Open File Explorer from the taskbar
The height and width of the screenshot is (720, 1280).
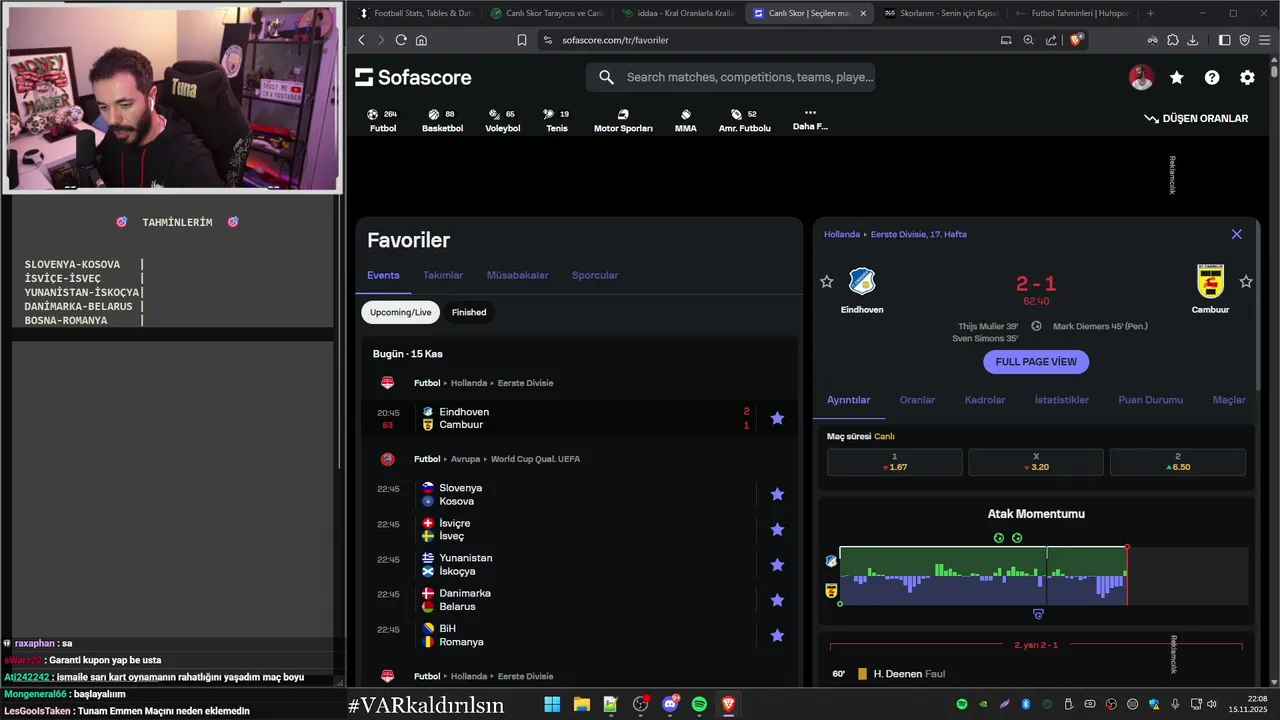[x=581, y=704]
